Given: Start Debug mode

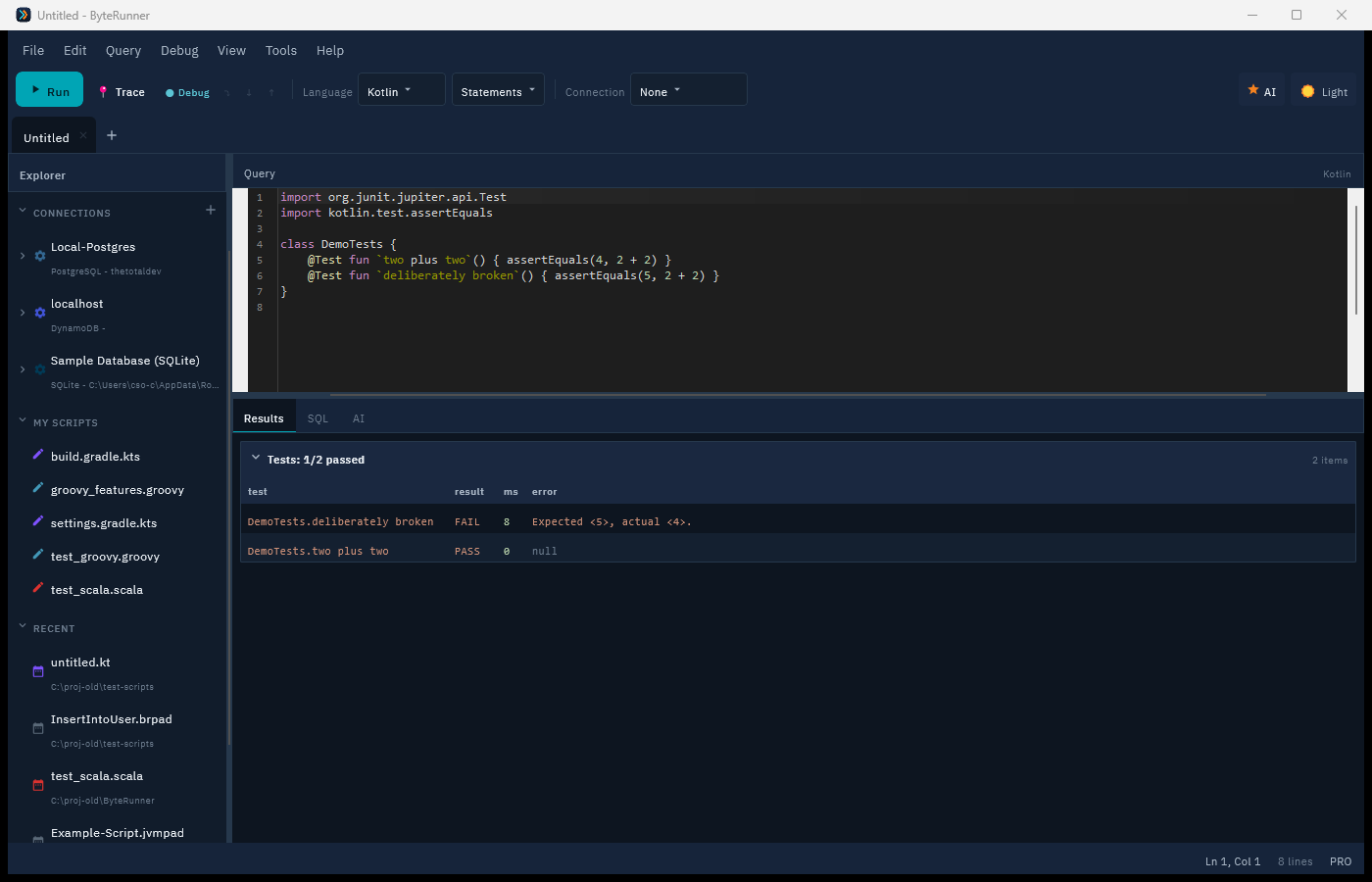Looking at the screenshot, I should (x=187, y=92).
